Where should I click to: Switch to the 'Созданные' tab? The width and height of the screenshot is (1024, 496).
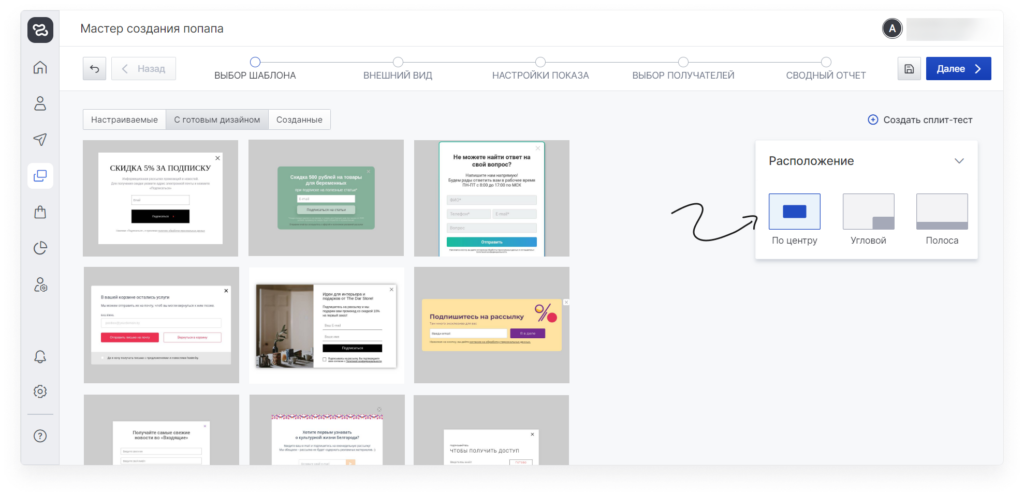point(299,120)
